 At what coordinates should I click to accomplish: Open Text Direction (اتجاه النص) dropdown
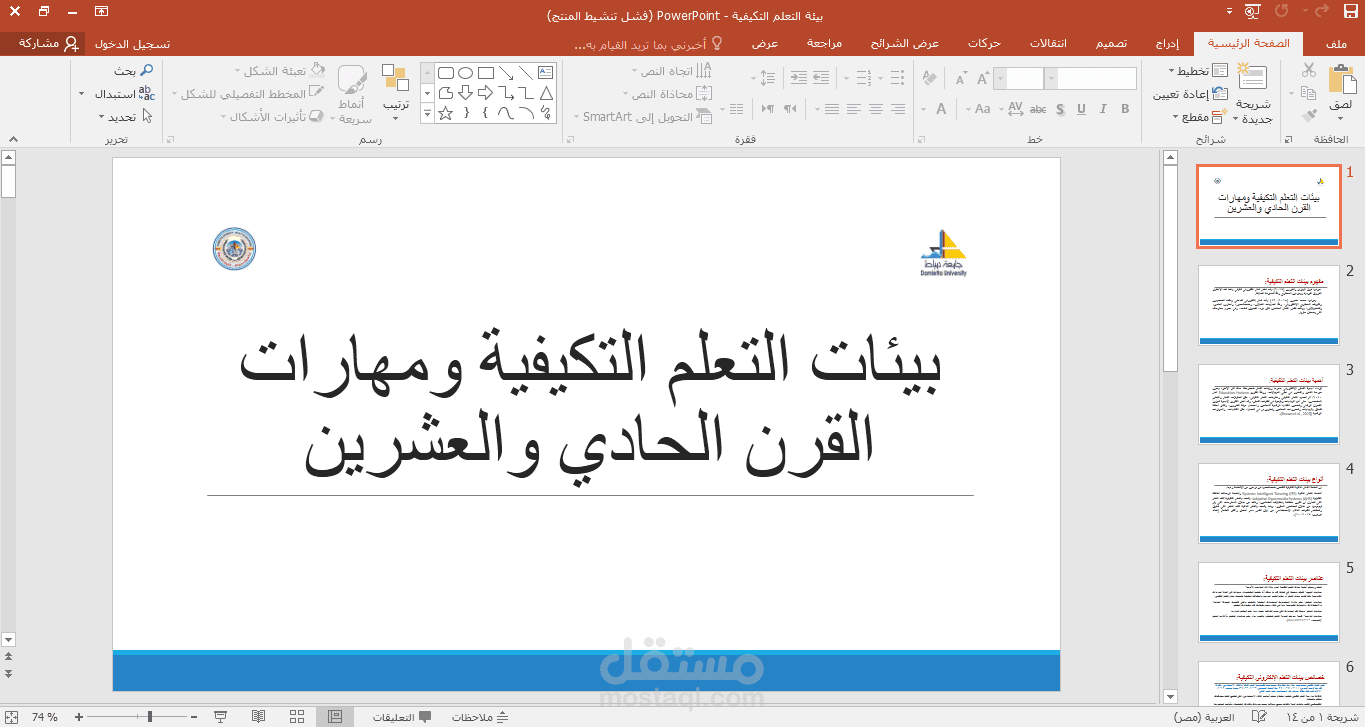click(672, 71)
